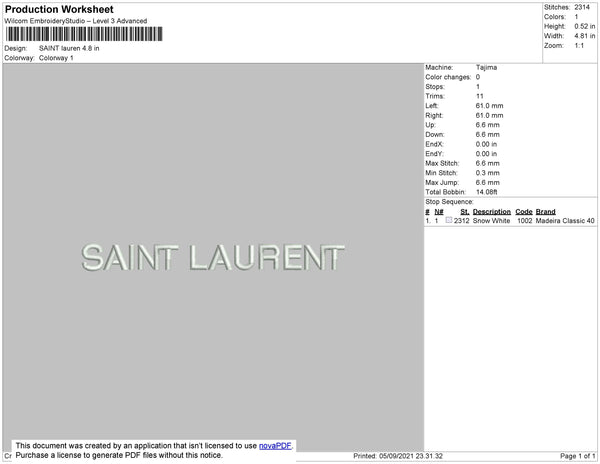Select the Printed date 05/09/2021 text
This screenshot has height=464, width=600.
point(398,456)
